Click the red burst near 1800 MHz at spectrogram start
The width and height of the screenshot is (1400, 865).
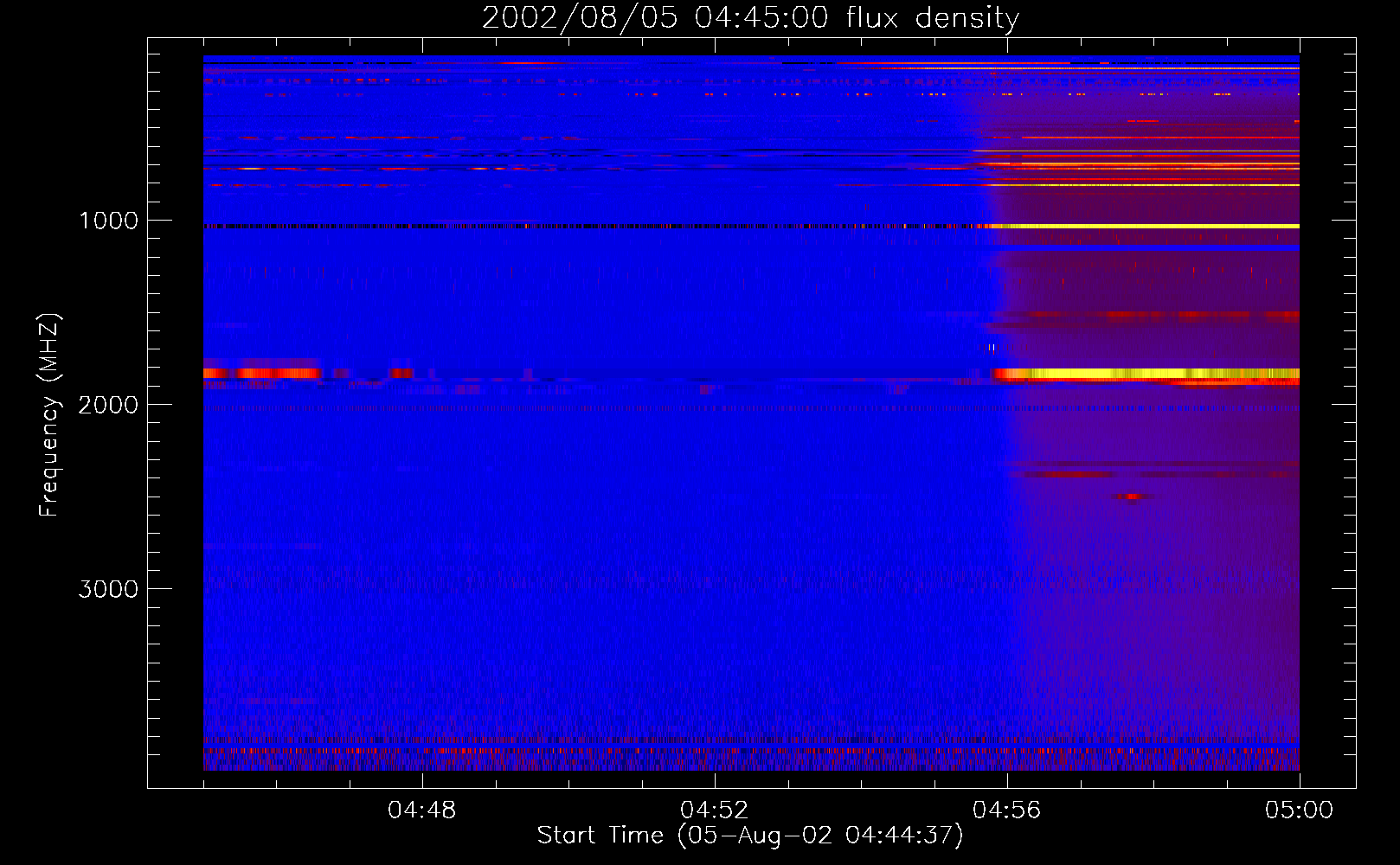pyautogui.click(x=262, y=373)
